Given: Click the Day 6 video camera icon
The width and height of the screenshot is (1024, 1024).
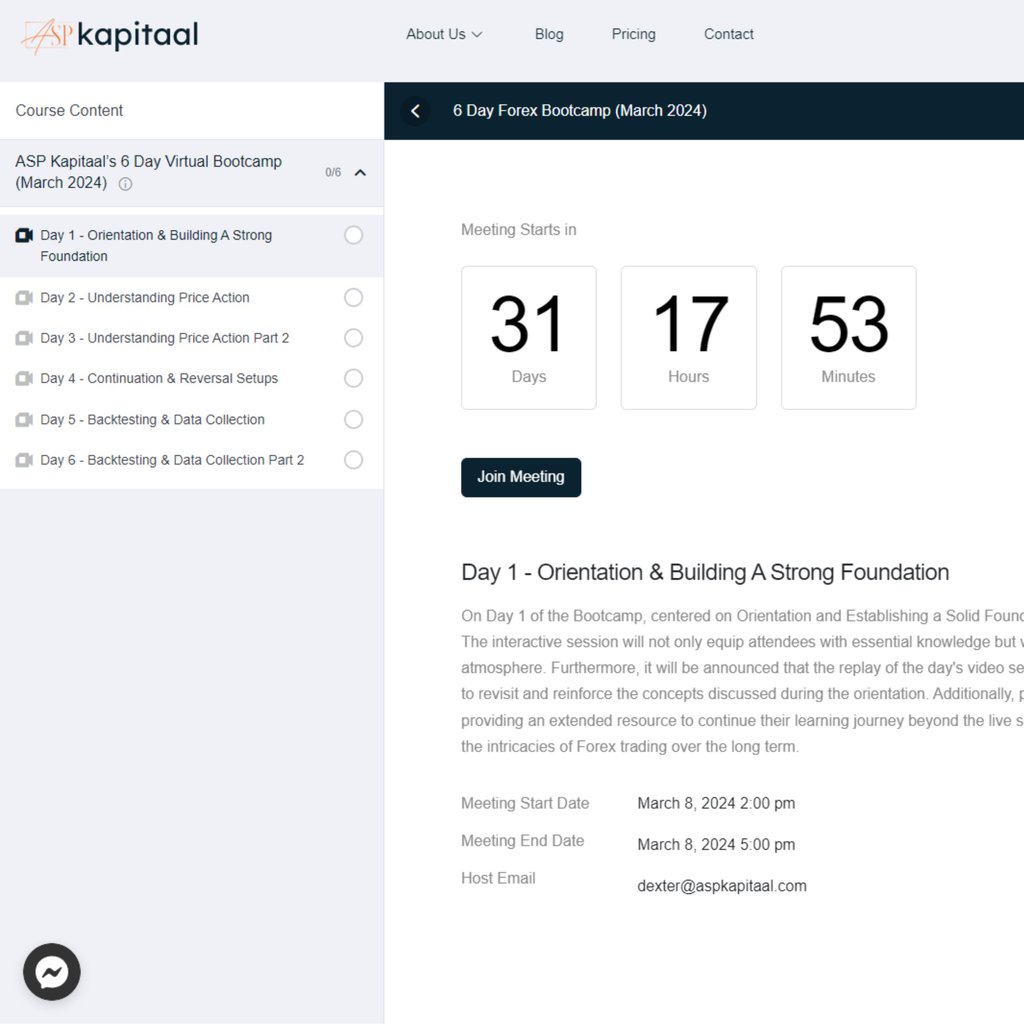Looking at the screenshot, I should [x=24, y=460].
